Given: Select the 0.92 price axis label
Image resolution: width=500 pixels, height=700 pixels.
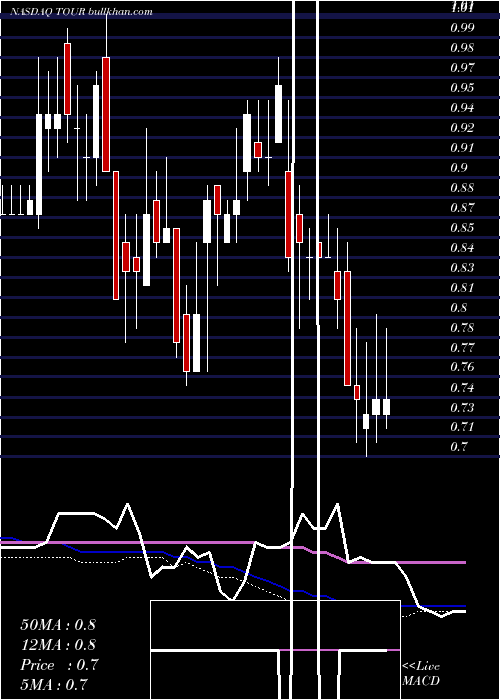Looking at the screenshot, I should point(462,128).
